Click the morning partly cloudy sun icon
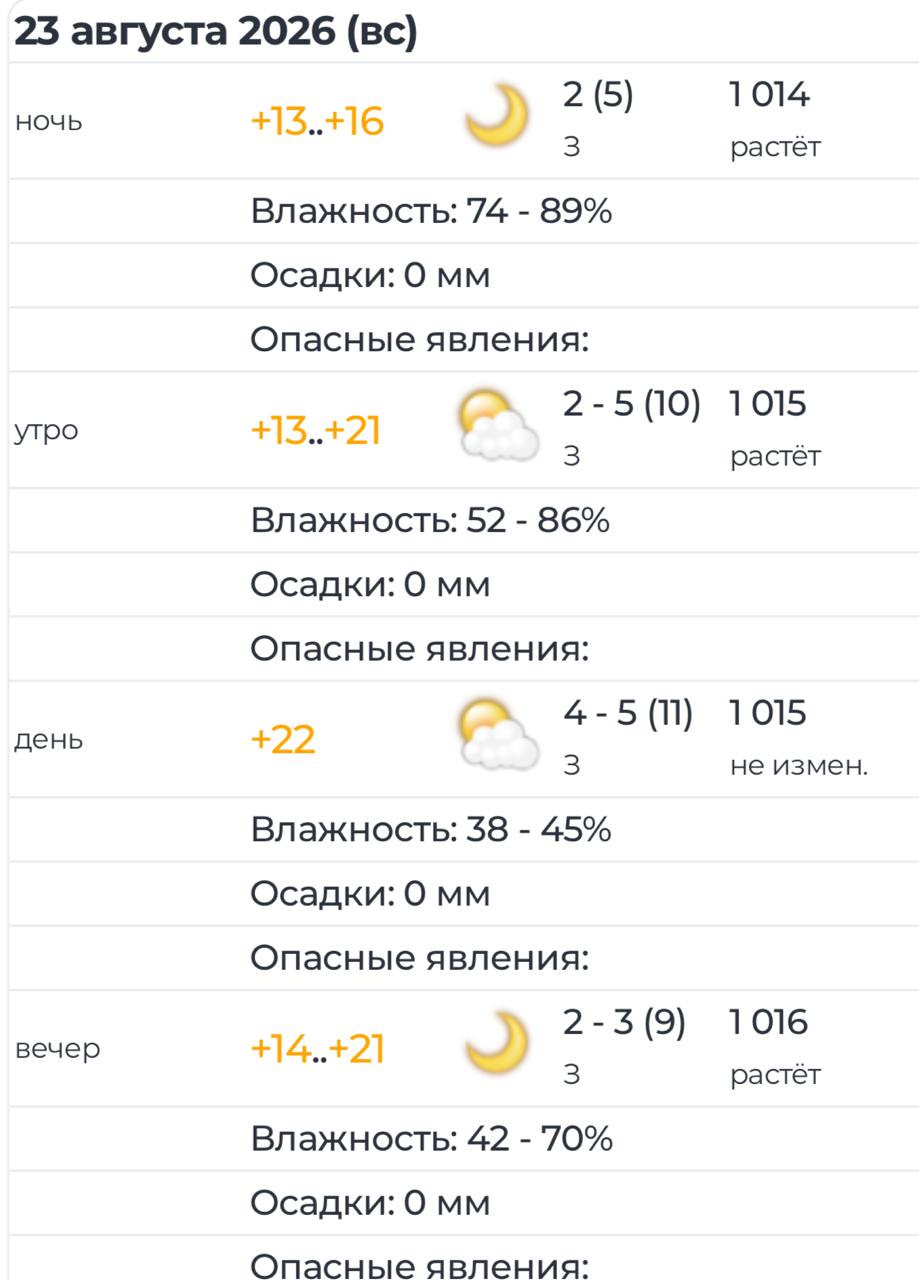This screenshot has height=1280, width=919. tap(497, 427)
